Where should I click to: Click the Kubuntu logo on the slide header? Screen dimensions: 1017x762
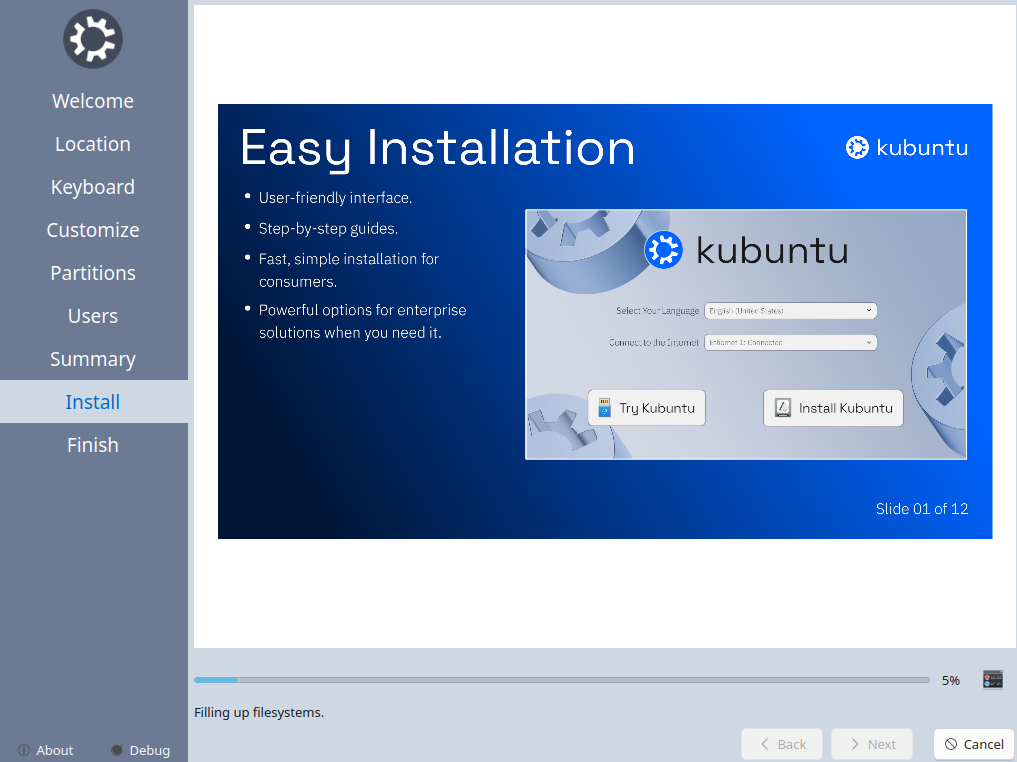[x=857, y=148]
